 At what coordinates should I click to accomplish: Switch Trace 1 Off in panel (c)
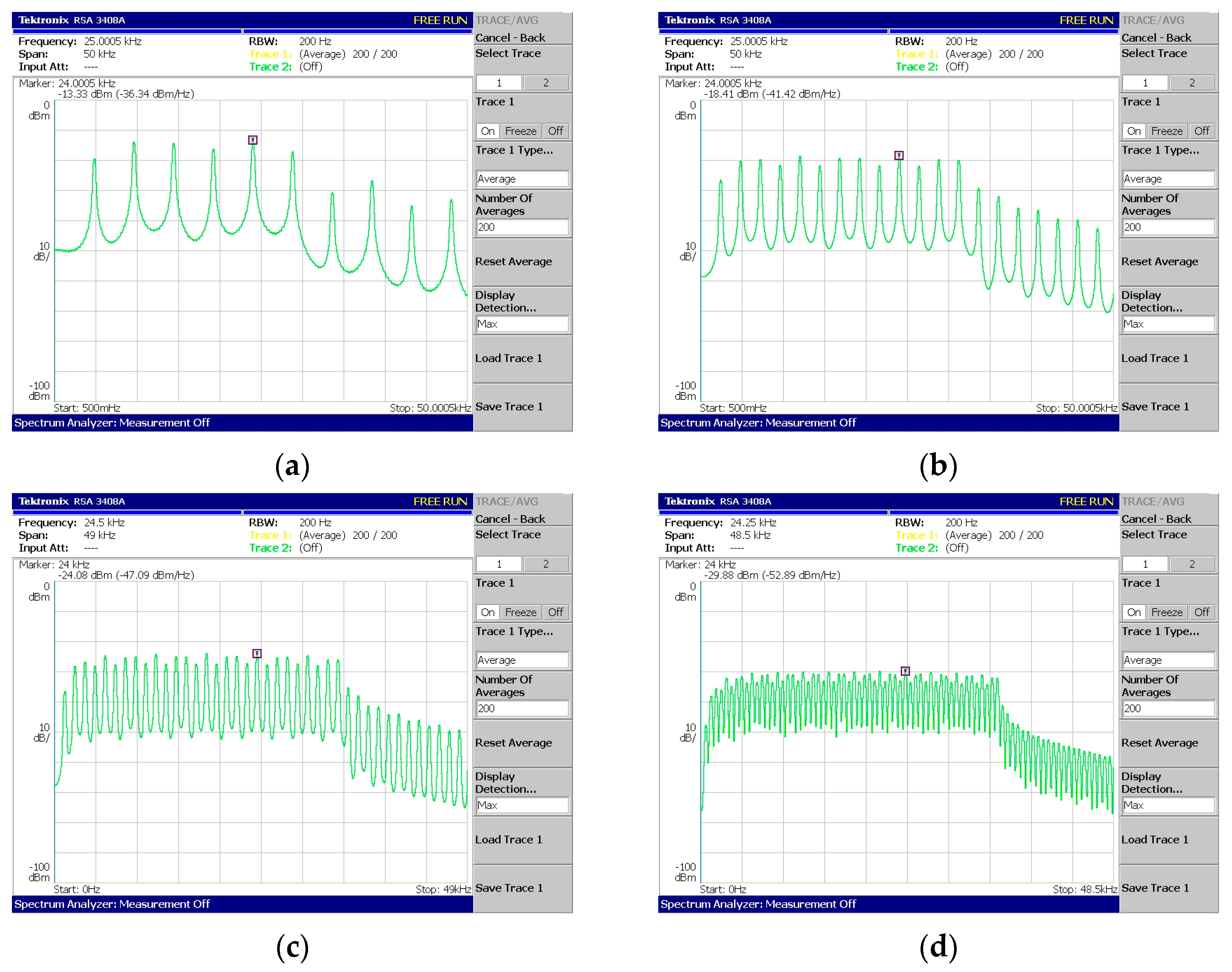[x=555, y=612]
